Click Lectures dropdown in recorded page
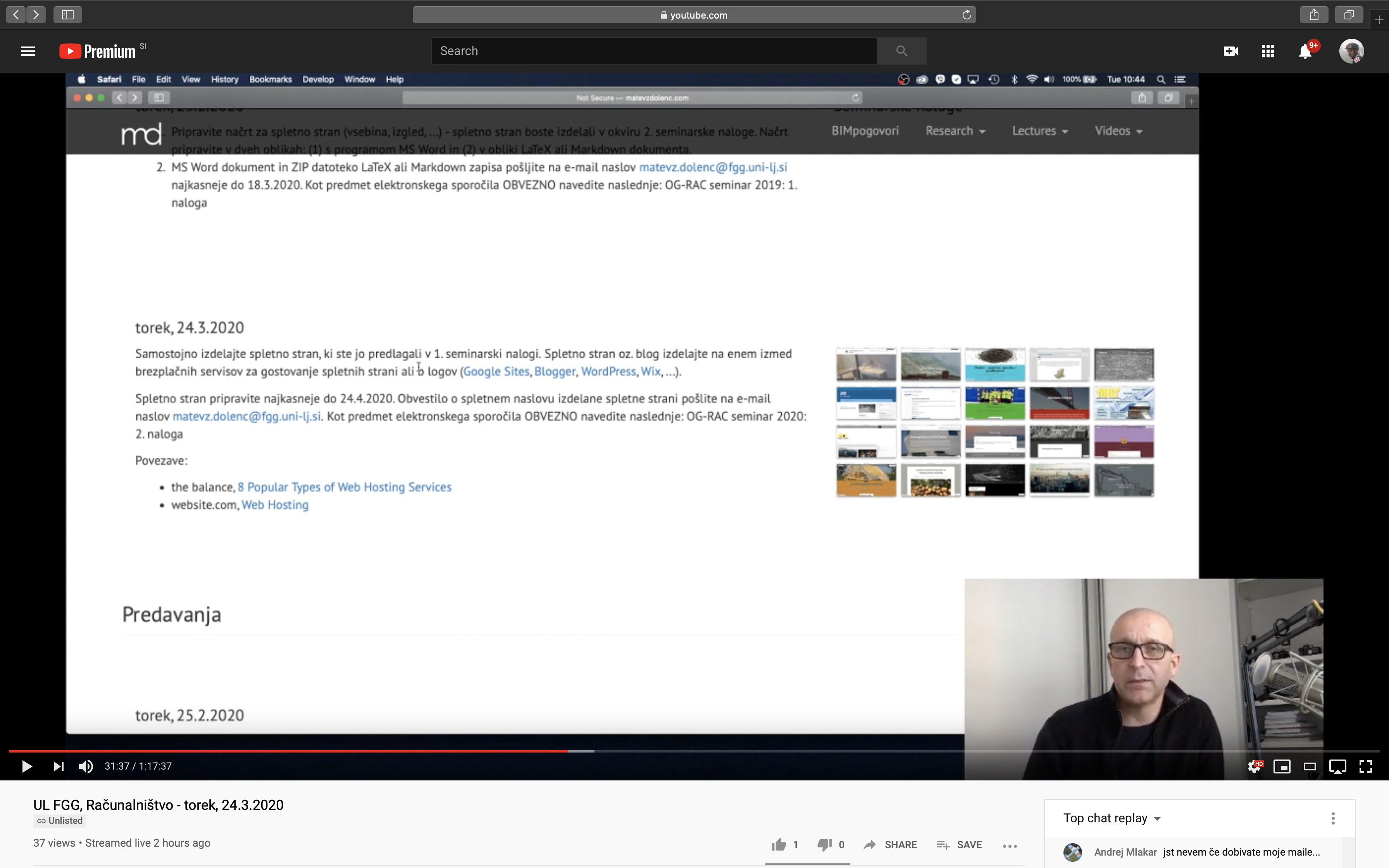Screen dimensions: 1389x868 click(1039, 131)
